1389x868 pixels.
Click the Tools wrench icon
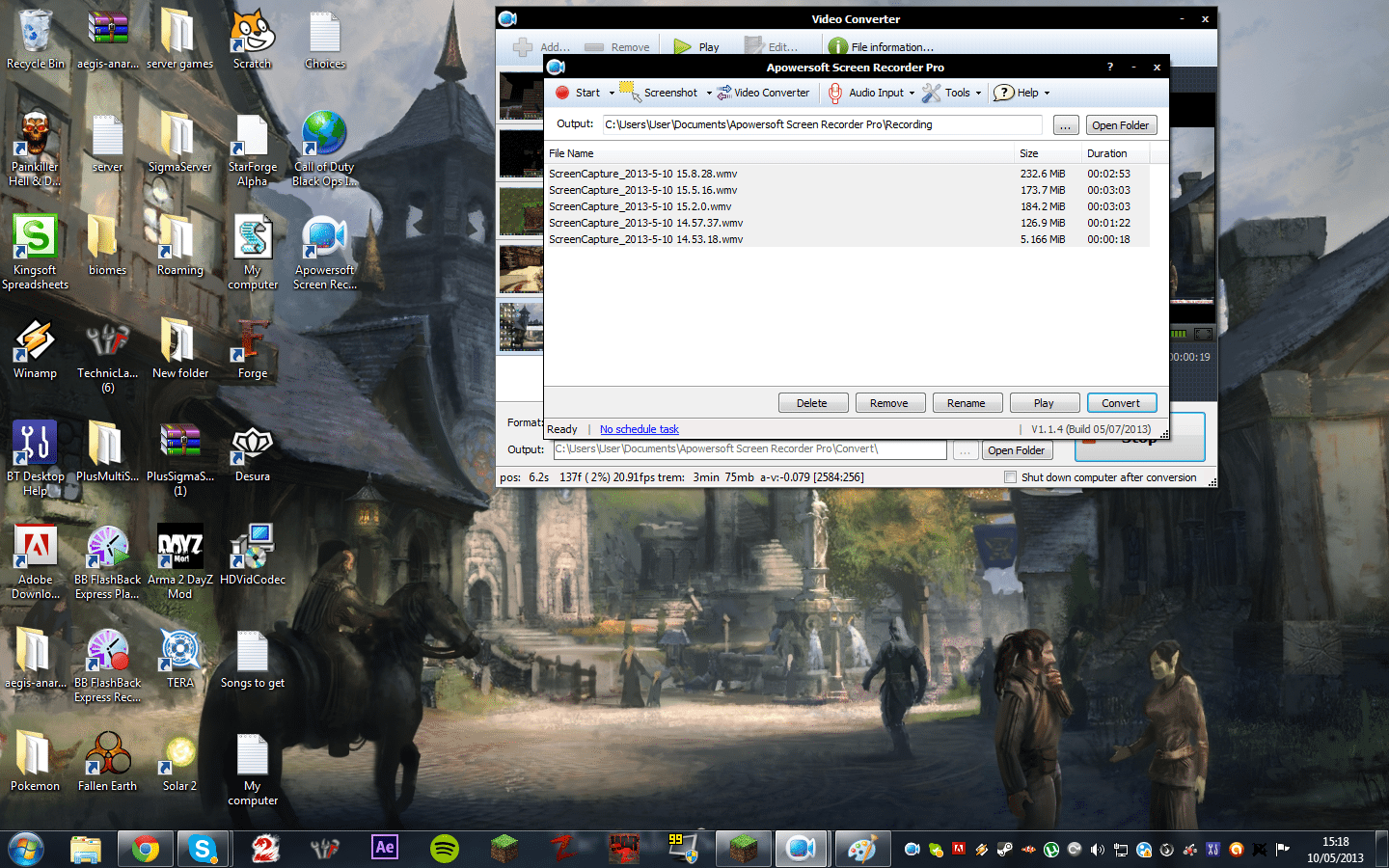[931, 93]
